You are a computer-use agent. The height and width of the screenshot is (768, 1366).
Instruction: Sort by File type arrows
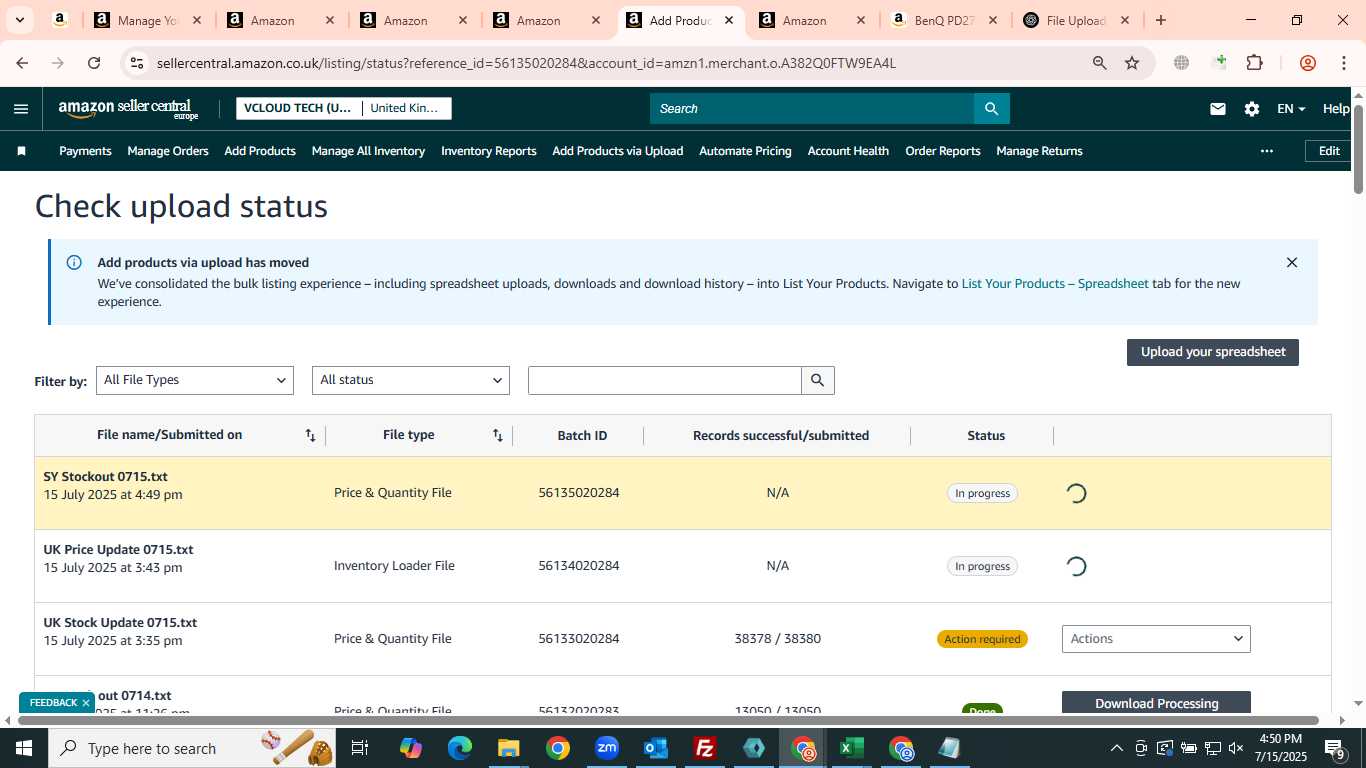[497, 435]
